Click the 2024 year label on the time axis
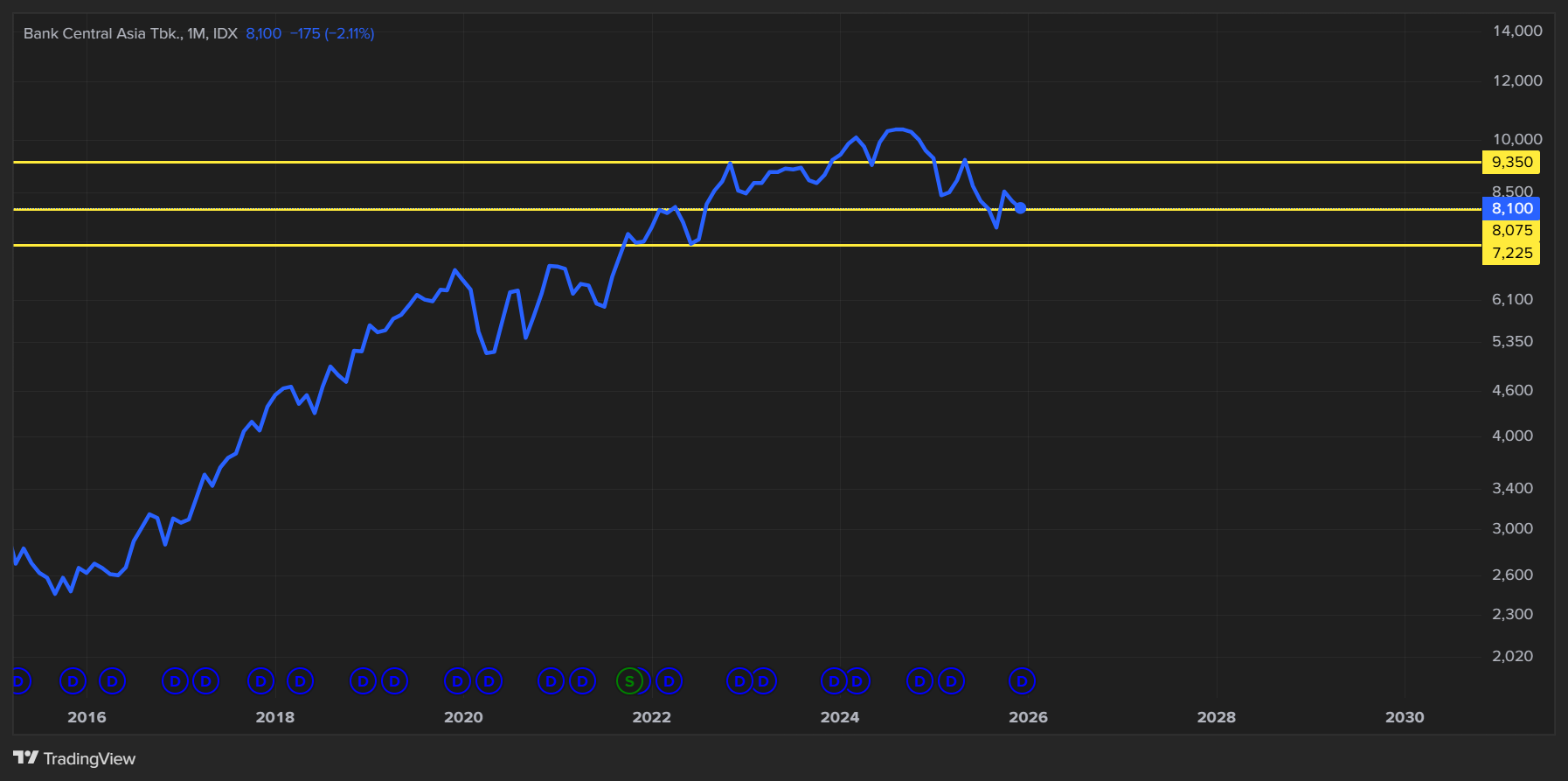The image size is (1568, 781). click(840, 717)
